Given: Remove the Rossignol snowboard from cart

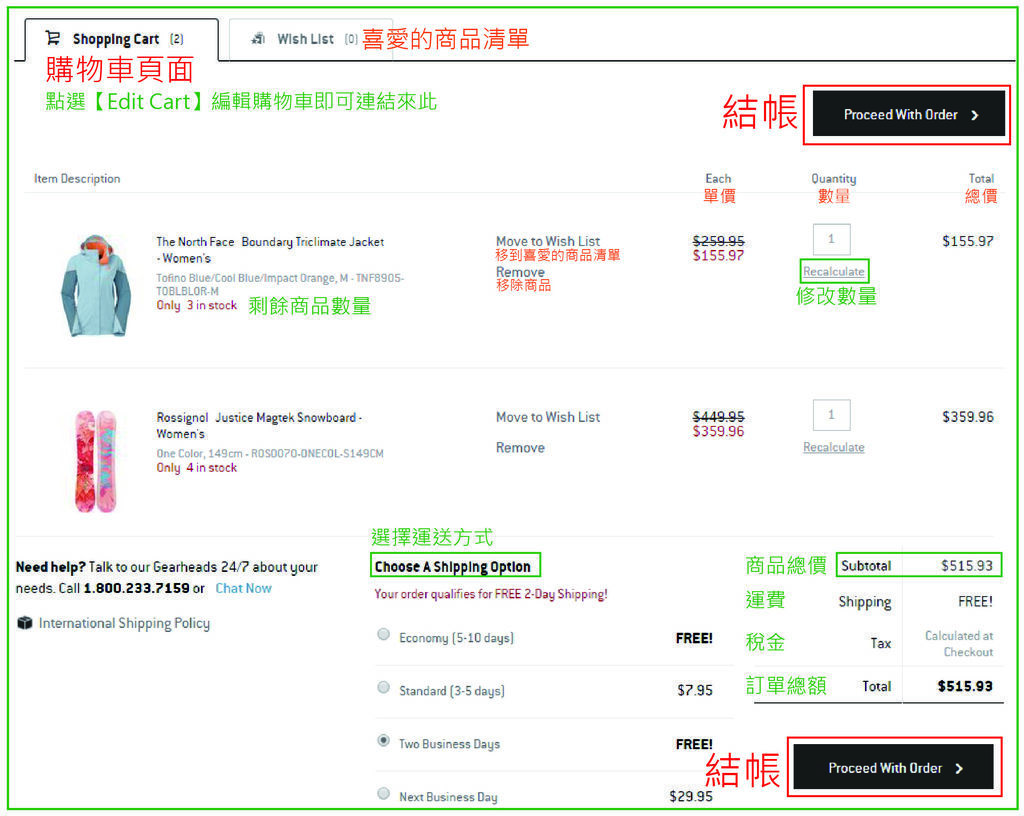Looking at the screenshot, I should (x=520, y=447).
